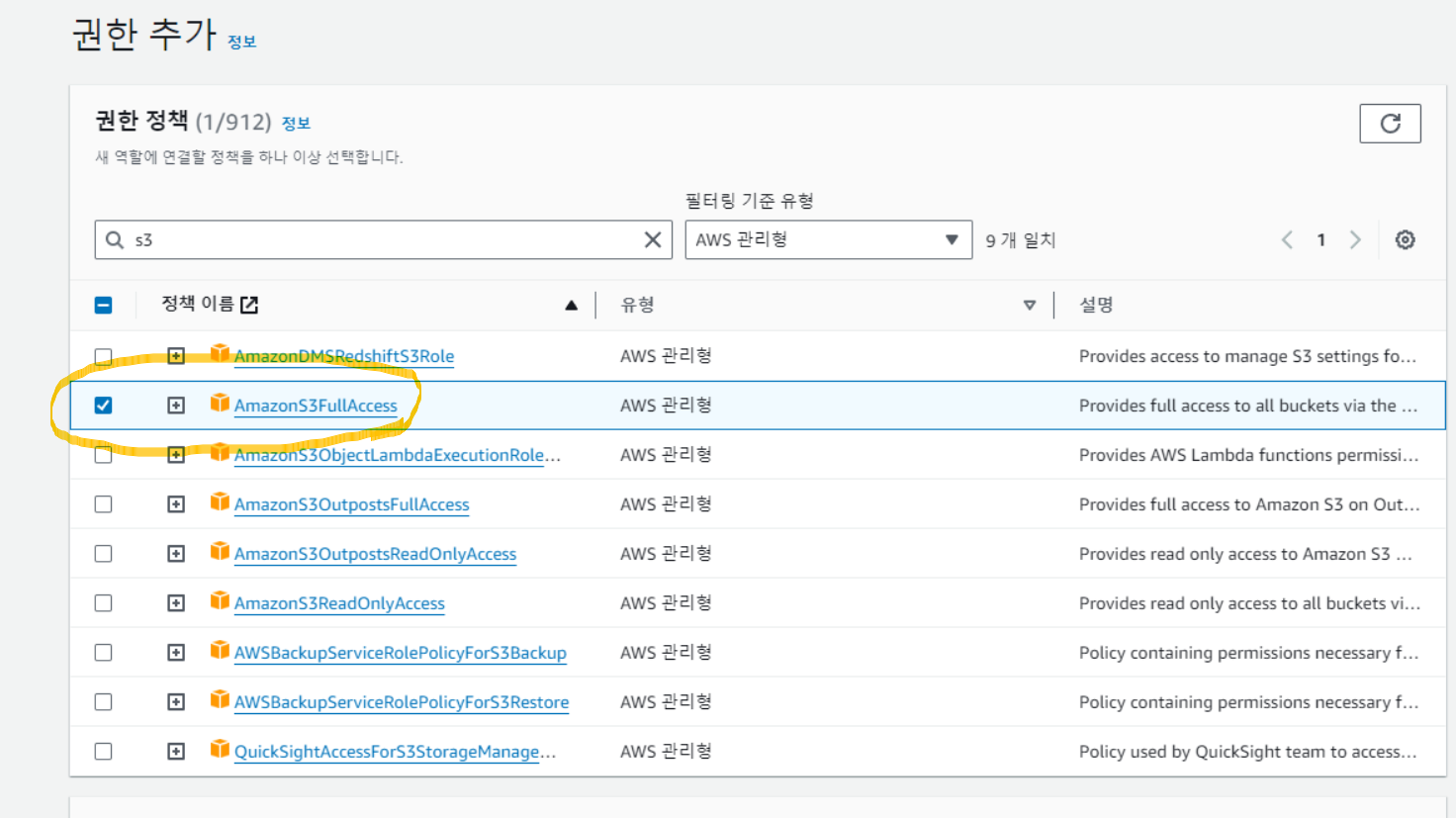Open the AWSBackupServiceRolePolicyForS3Restore policy link
The width and height of the screenshot is (1456, 818).
402,702
